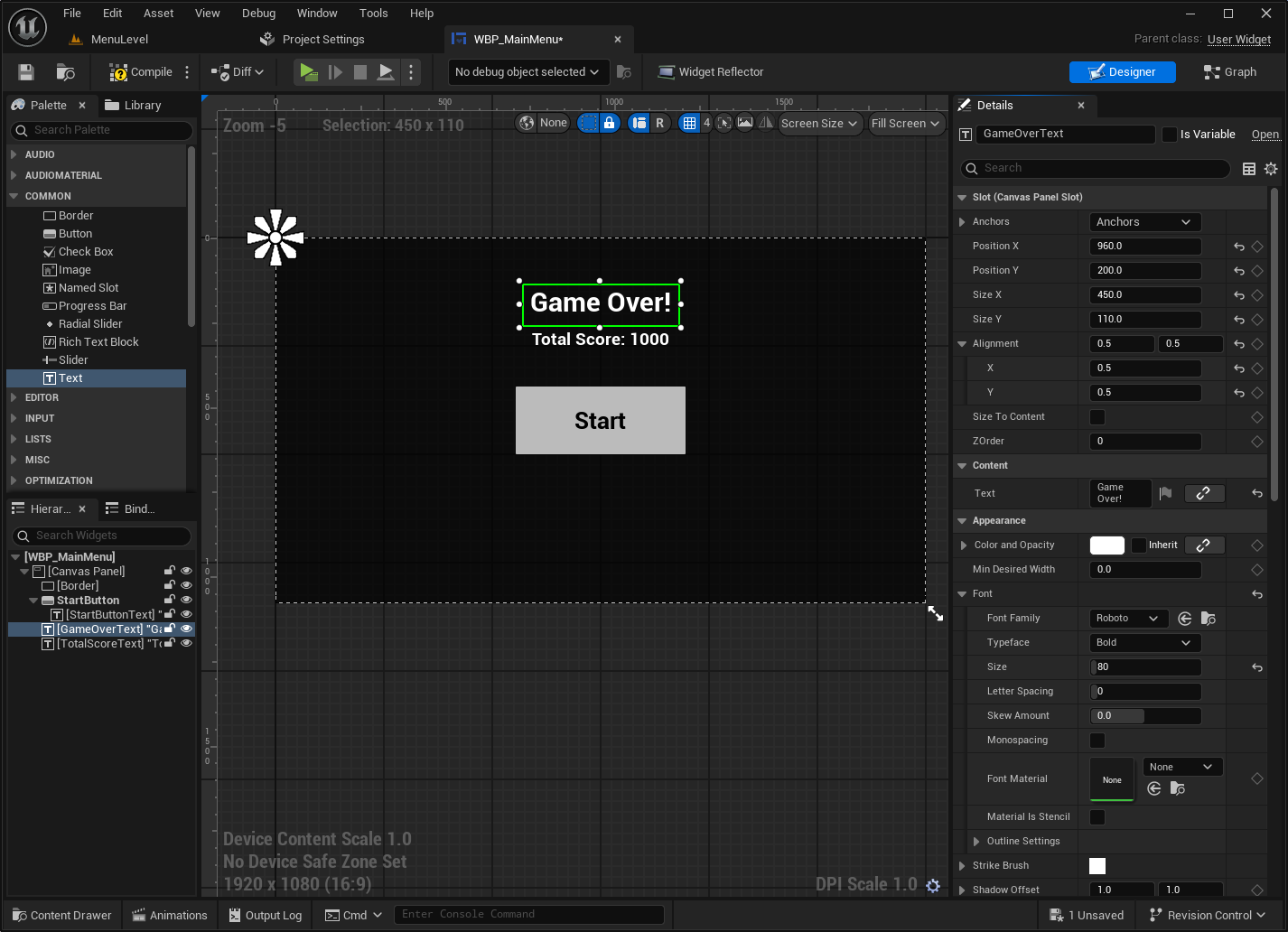Image resolution: width=1288 pixels, height=932 pixels.
Task: Toggle the Material Is Stencil checkbox
Action: 1097,817
